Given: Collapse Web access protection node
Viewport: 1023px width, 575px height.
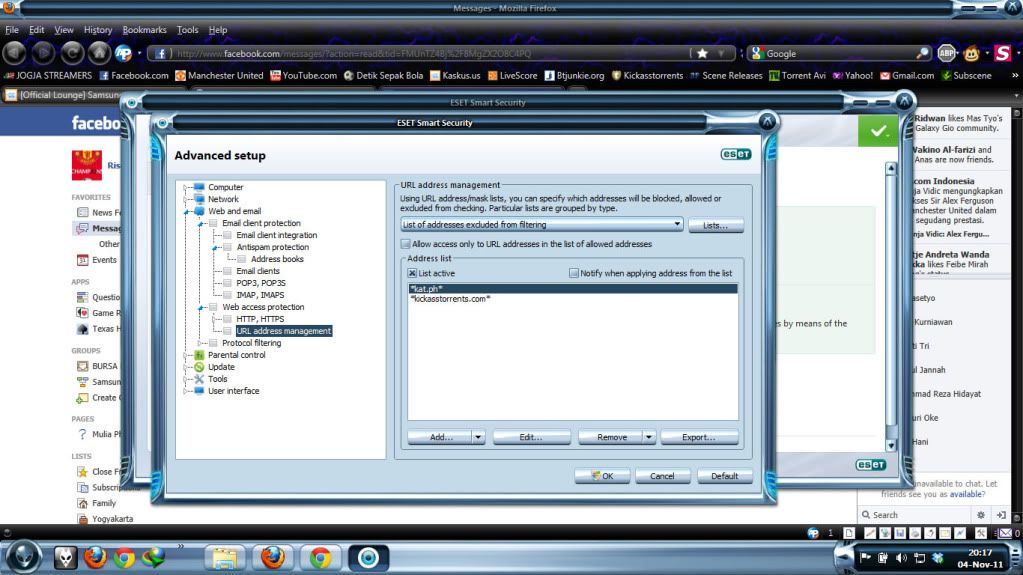Looking at the screenshot, I should (201, 307).
